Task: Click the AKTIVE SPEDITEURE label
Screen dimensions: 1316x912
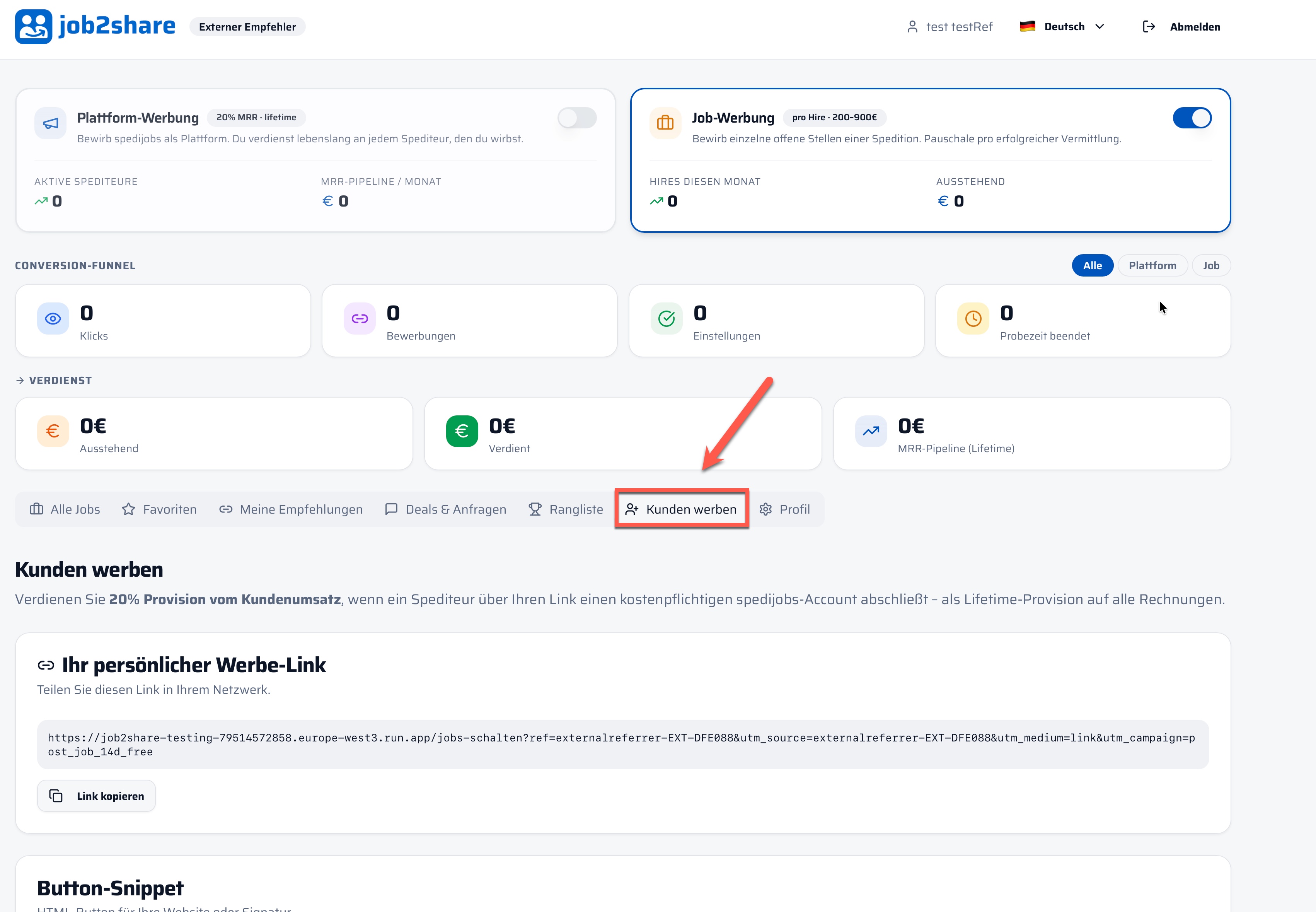Action: coord(86,182)
